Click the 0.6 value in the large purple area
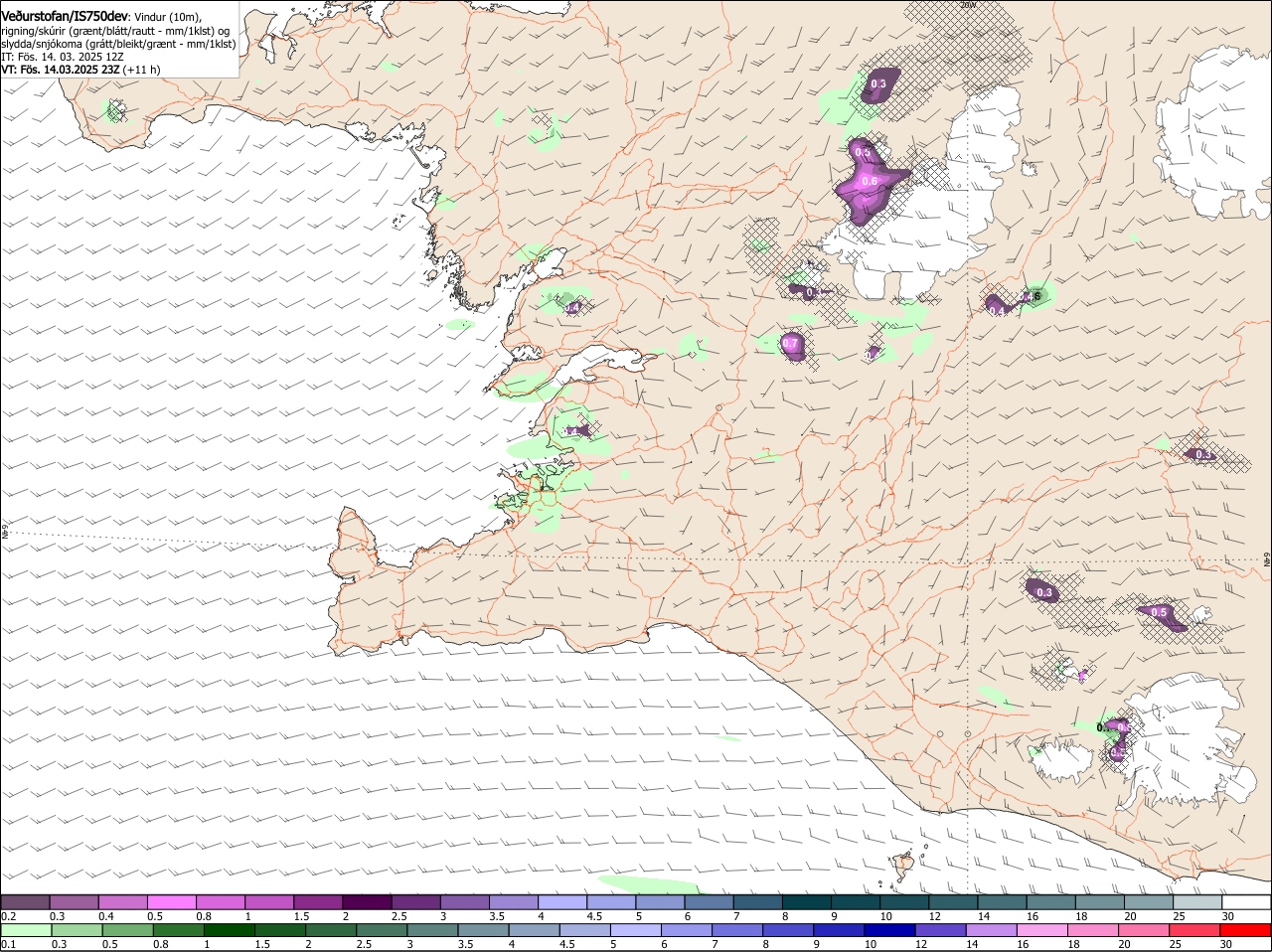This screenshot has width=1272, height=952. [870, 181]
